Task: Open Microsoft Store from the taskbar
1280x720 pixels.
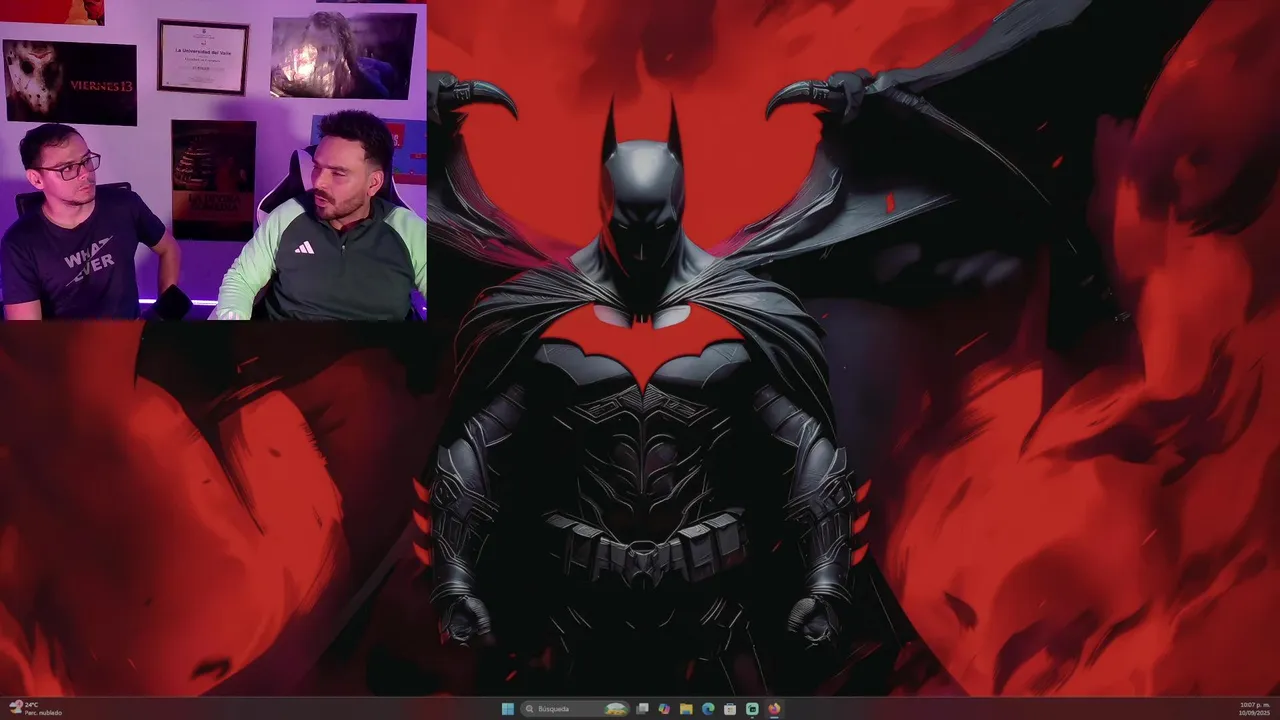Action: [x=730, y=709]
